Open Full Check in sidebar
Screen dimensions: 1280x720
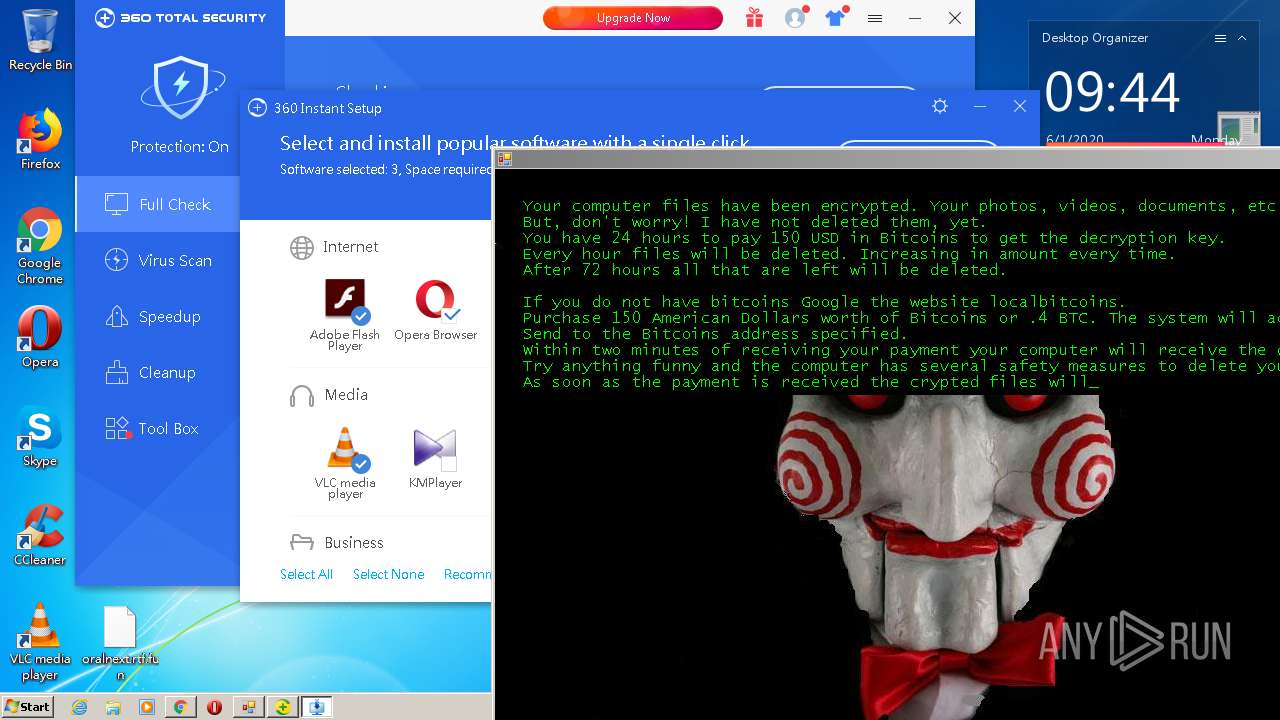pyautogui.click(x=158, y=204)
